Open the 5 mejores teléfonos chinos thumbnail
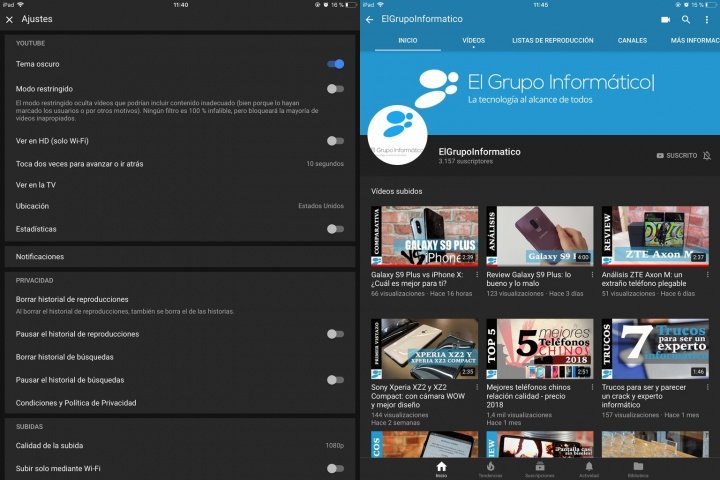This screenshot has width=720, height=480. click(540, 349)
